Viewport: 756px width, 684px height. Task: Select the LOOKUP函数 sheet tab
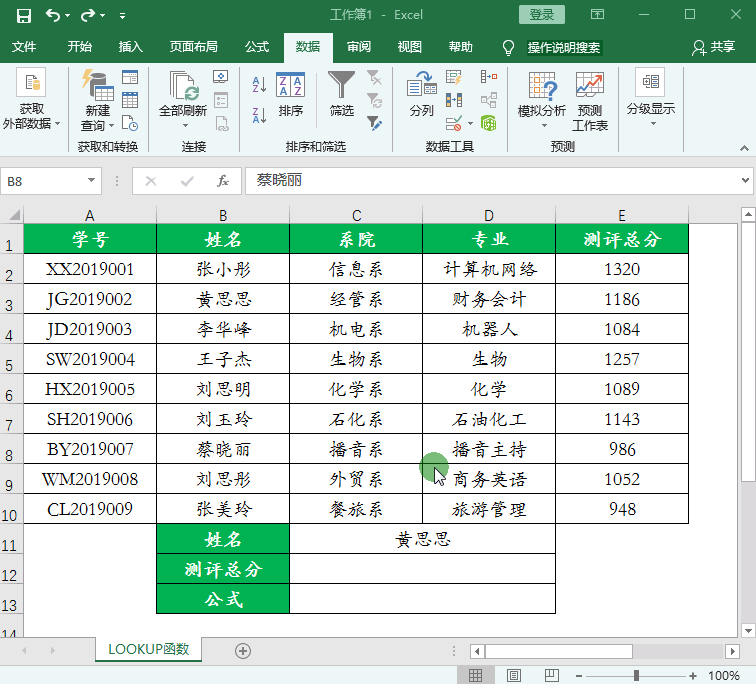coord(148,649)
